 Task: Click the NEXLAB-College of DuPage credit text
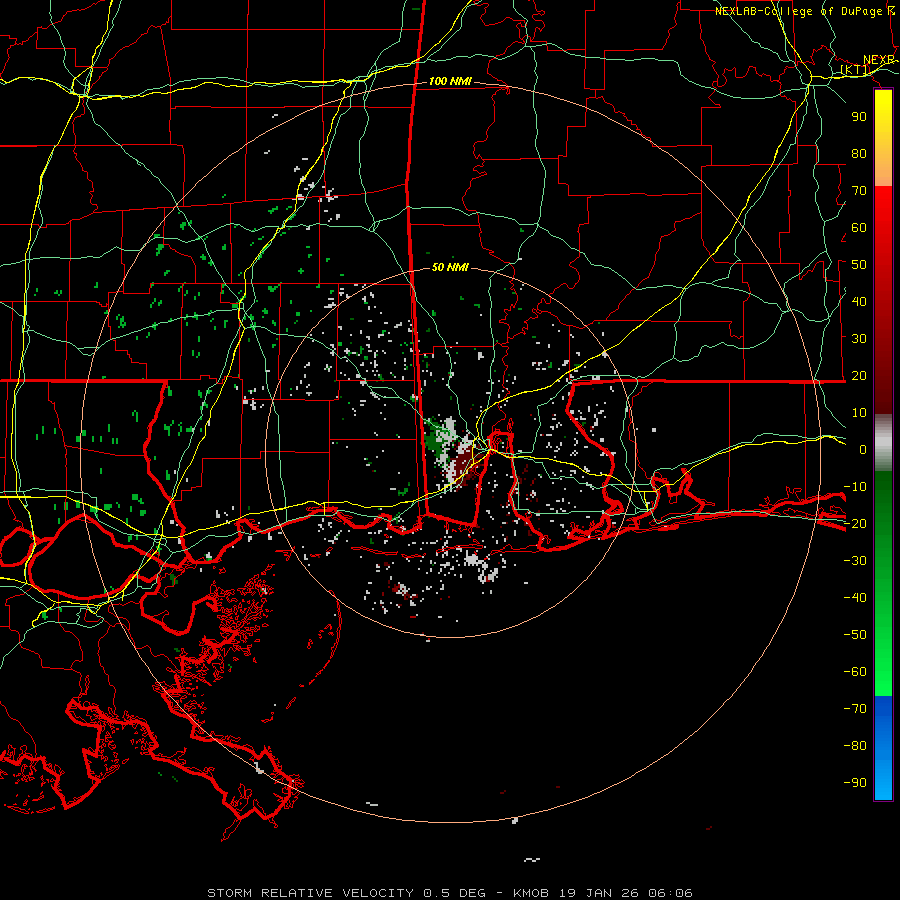[x=805, y=11]
